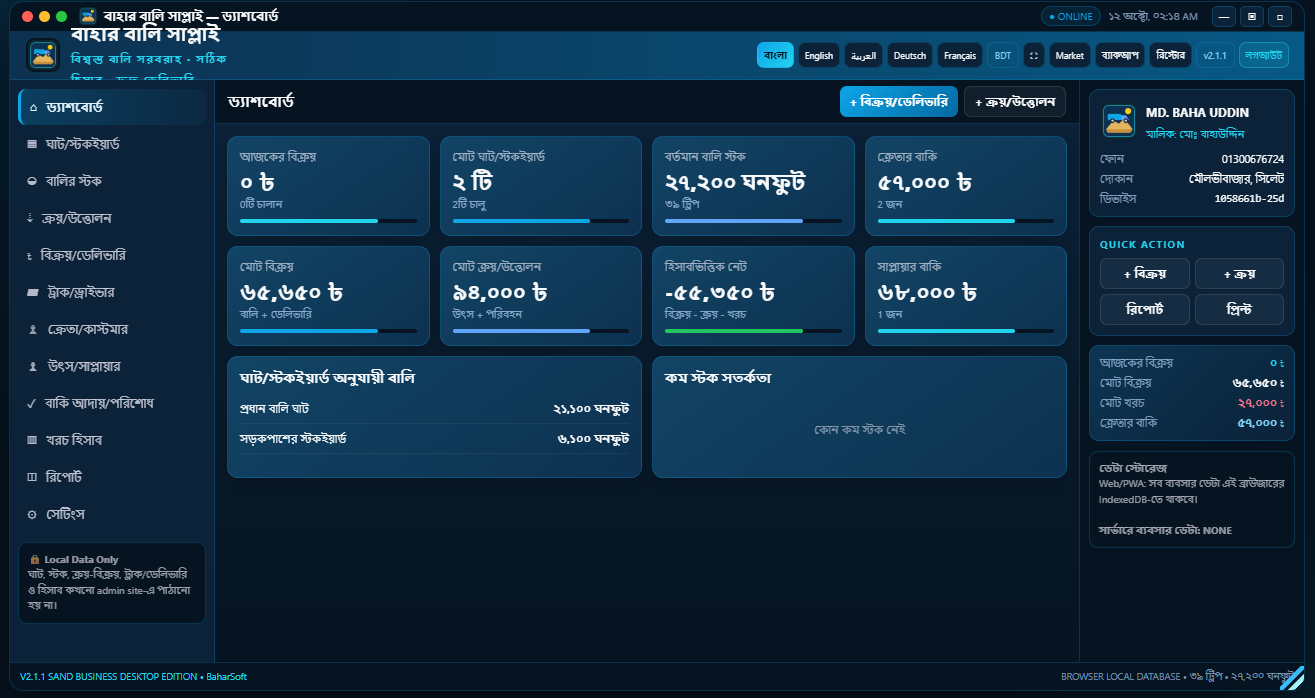Viewport: 1315px width, 698px height.
Task: Open ট্রাক/ড্রাইভার in the sidebar
Action: (x=112, y=292)
